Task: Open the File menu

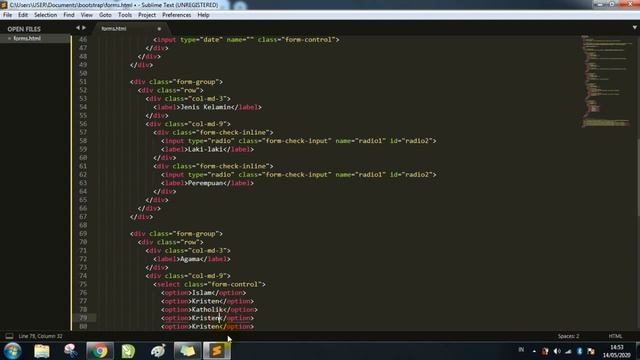Action: pyautogui.click(x=7, y=15)
